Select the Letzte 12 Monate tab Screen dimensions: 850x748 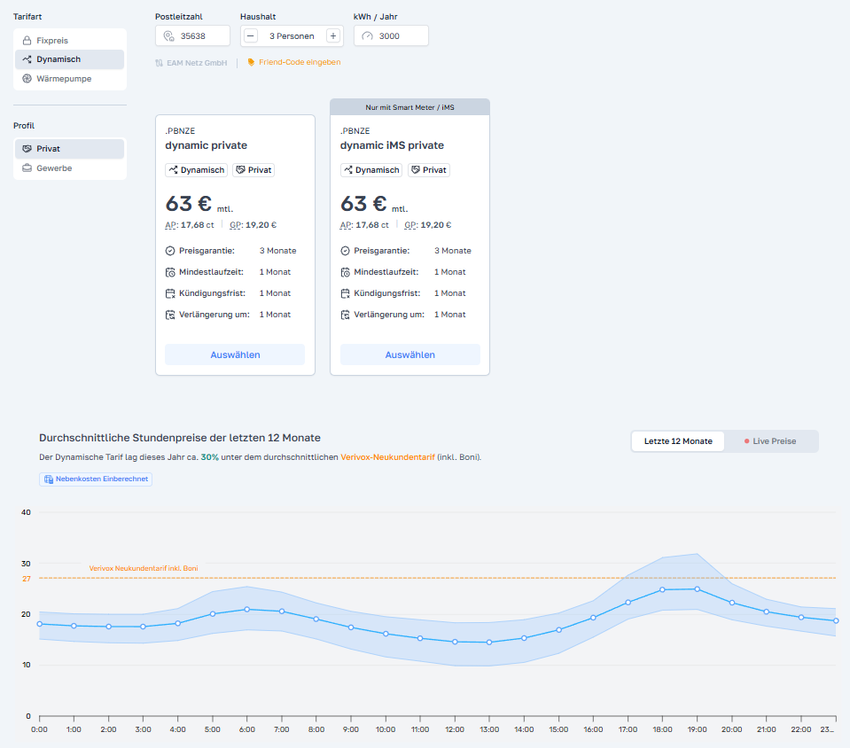click(x=678, y=441)
